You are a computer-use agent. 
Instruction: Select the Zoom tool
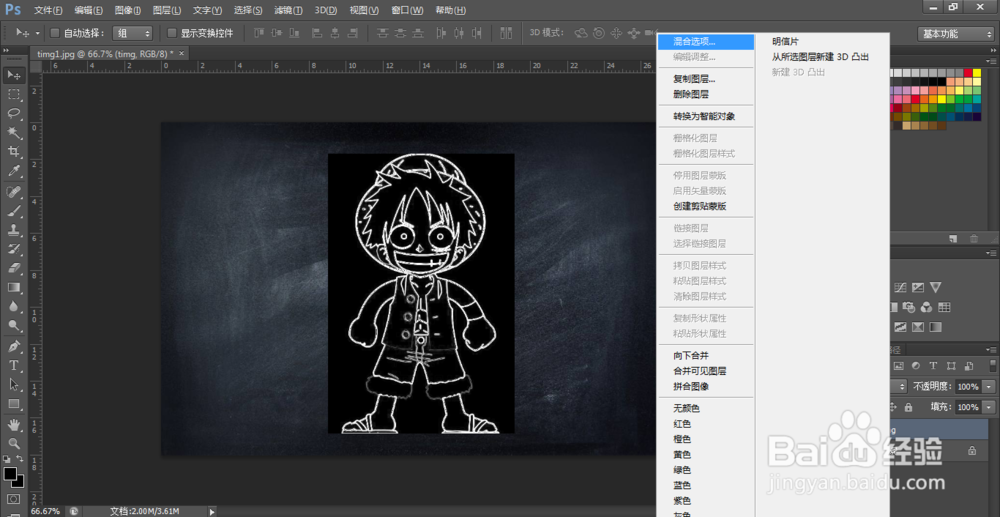click(x=14, y=444)
